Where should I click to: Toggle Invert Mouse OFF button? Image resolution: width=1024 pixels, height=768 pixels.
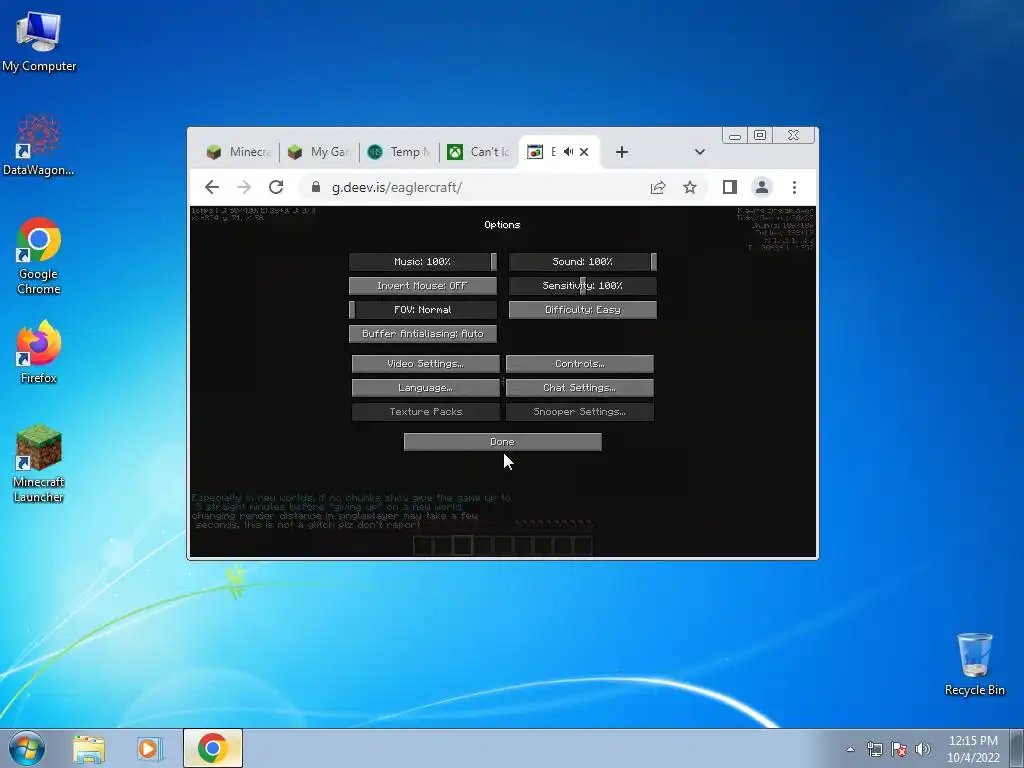click(423, 285)
